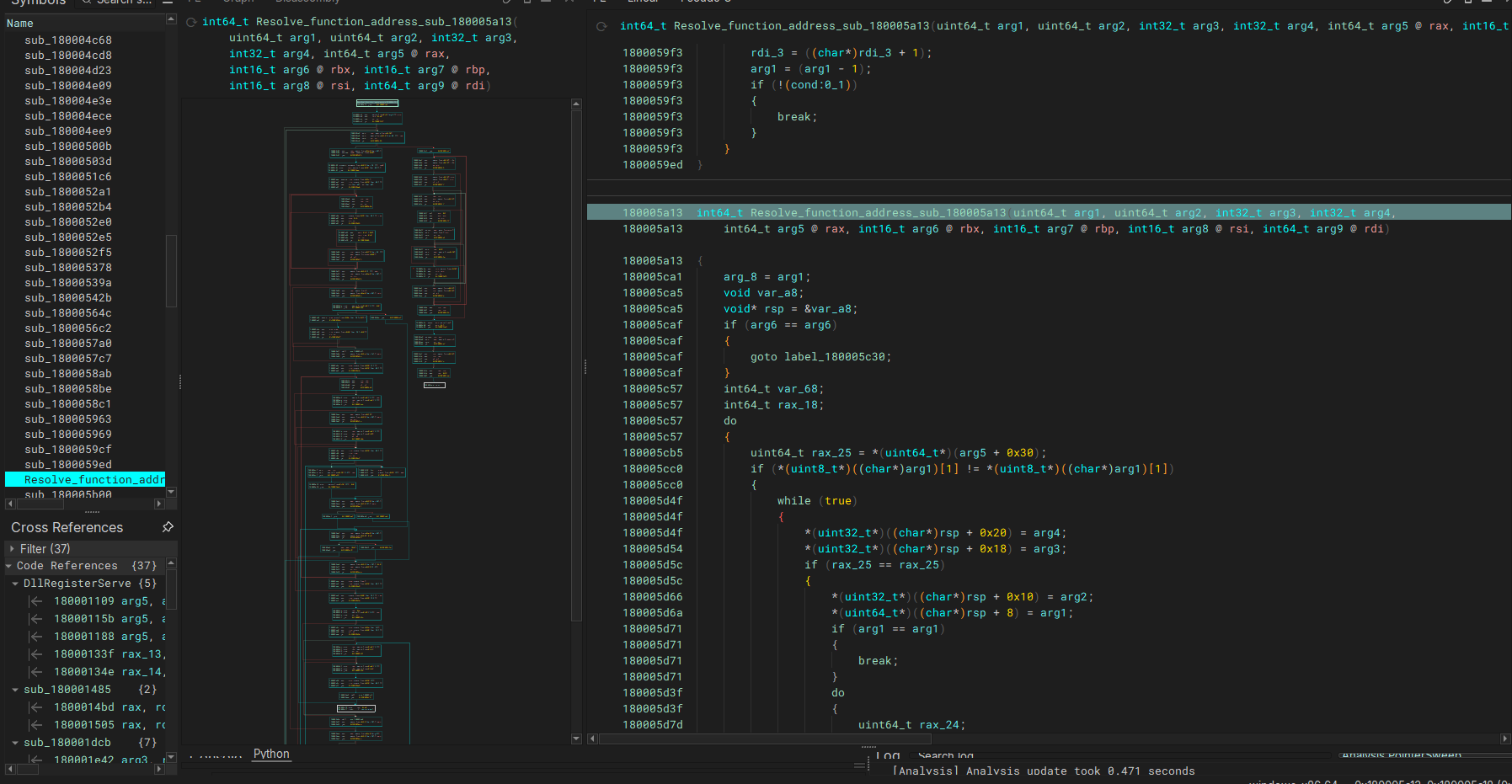Click symbols list vertical scrollbar thumb

click(171, 271)
